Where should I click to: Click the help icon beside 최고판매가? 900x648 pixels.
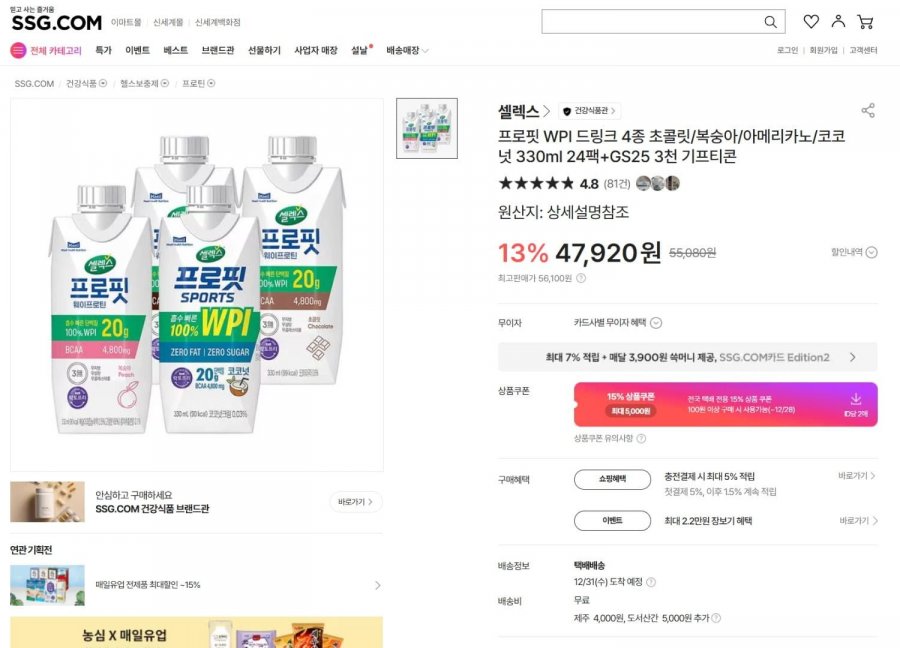581,278
